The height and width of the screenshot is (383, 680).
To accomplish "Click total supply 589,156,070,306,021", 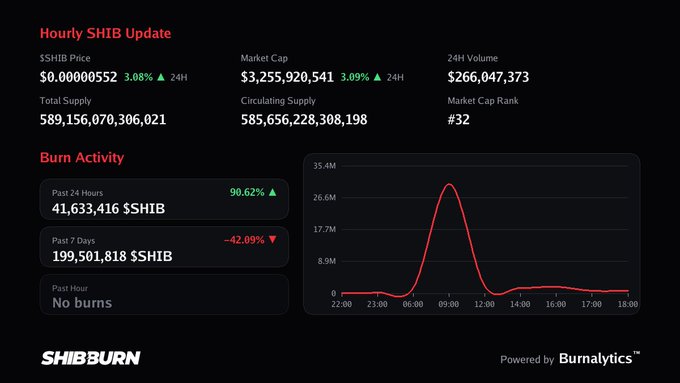I will coord(103,120).
